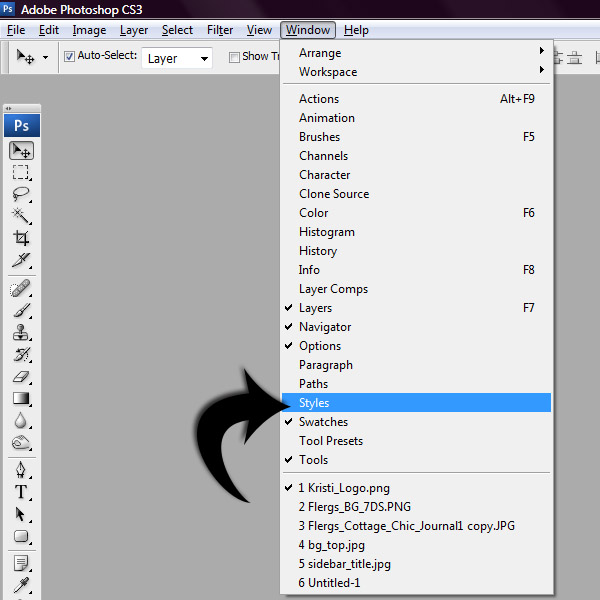The height and width of the screenshot is (600, 600).
Task: Show the Channels panel
Action: [416, 156]
